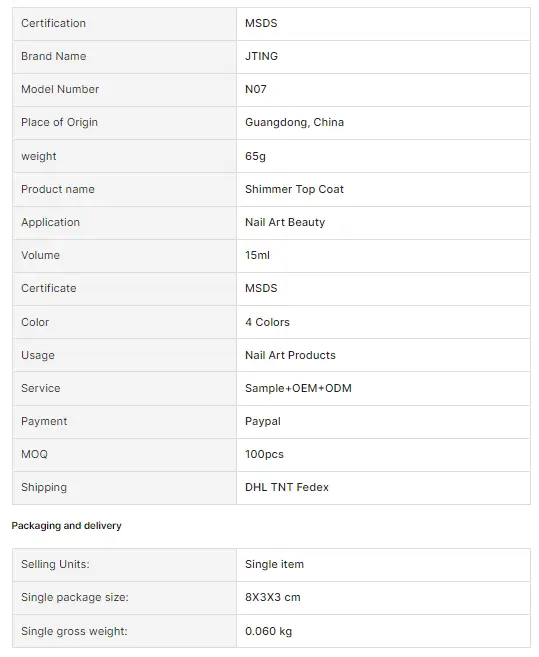The width and height of the screenshot is (539, 657).
Task: Select Shimmer Top Coat product name
Action: (294, 189)
